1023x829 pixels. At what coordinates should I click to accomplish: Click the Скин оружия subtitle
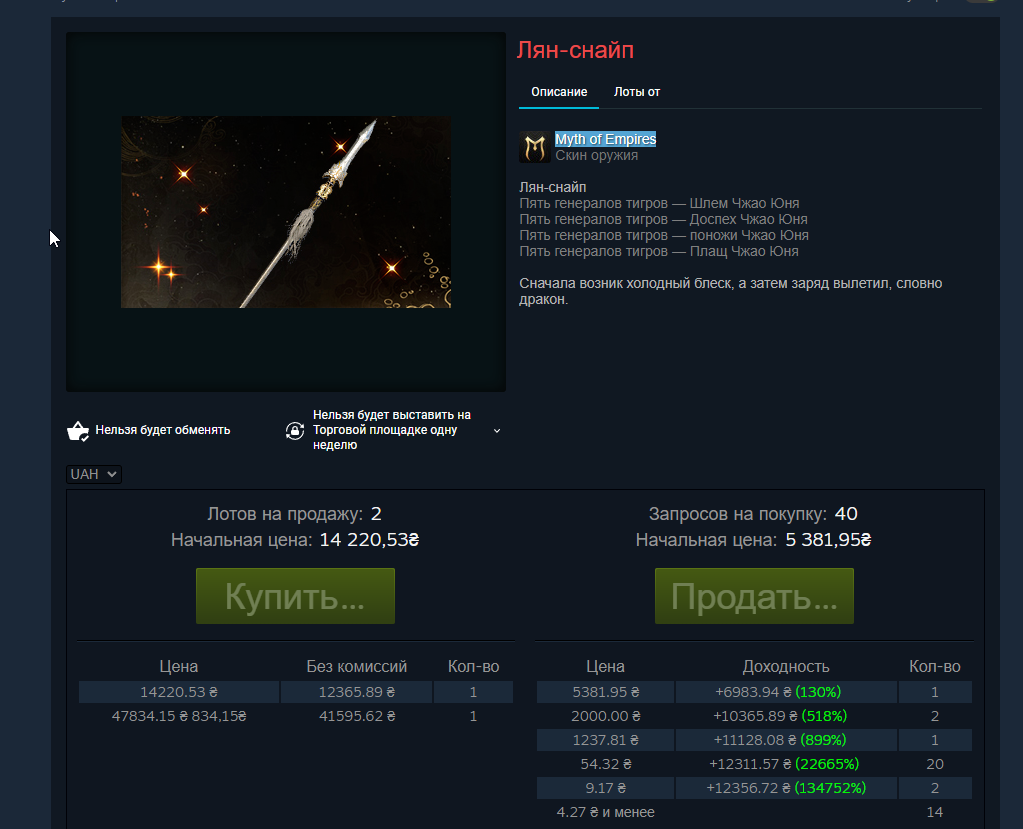pyautogui.click(x=596, y=156)
